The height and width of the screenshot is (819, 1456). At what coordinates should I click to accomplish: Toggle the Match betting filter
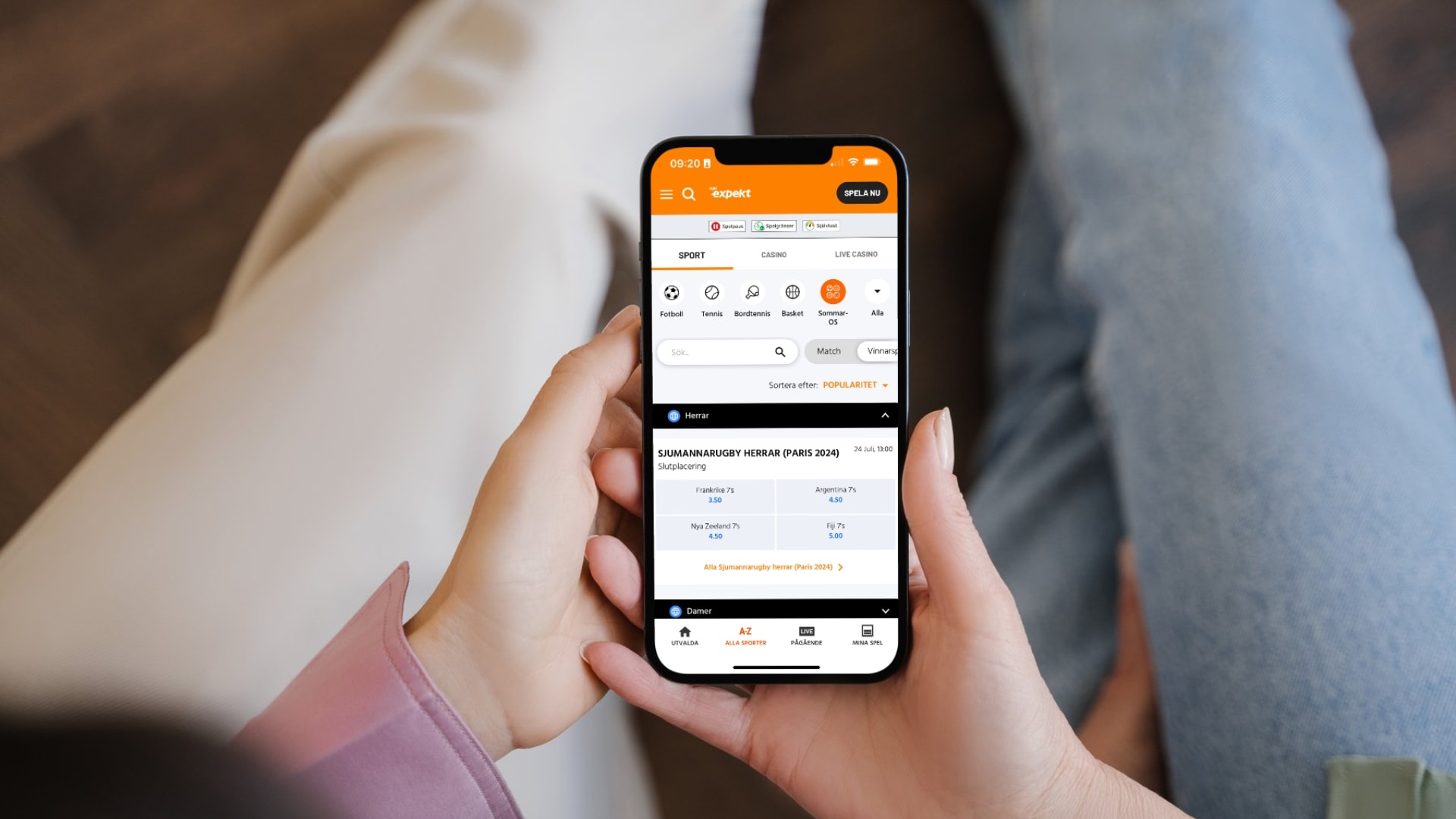pyautogui.click(x=828, y=351)
